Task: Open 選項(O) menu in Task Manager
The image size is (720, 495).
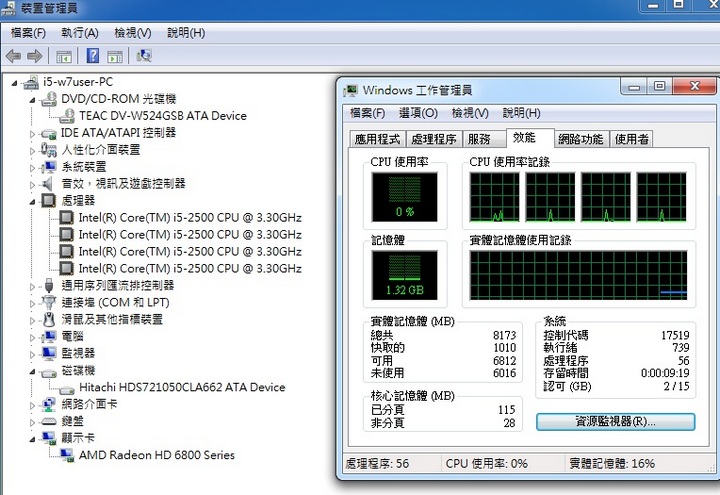Action: tap(418, 113)
